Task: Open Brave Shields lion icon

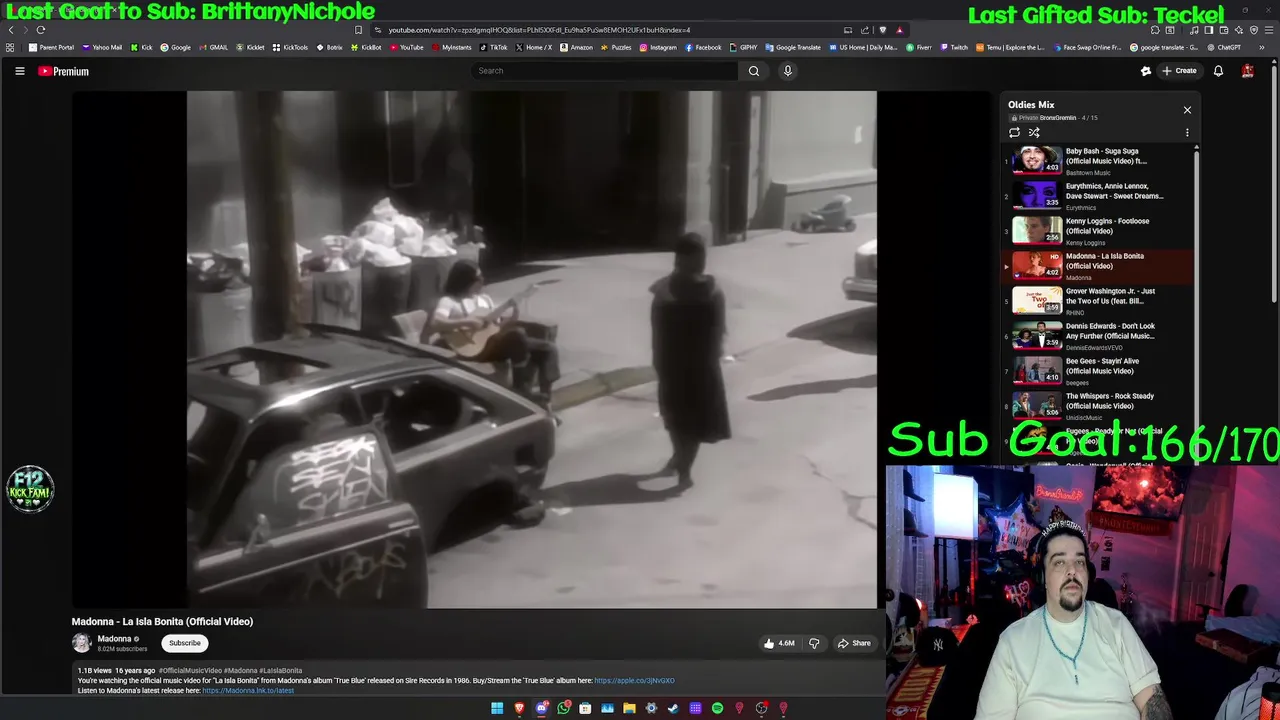Action: tap(882, 30)
